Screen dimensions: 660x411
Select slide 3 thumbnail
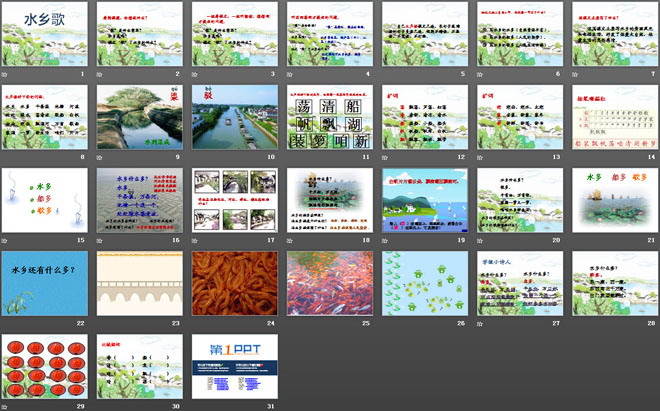click(x=235, y=34)
